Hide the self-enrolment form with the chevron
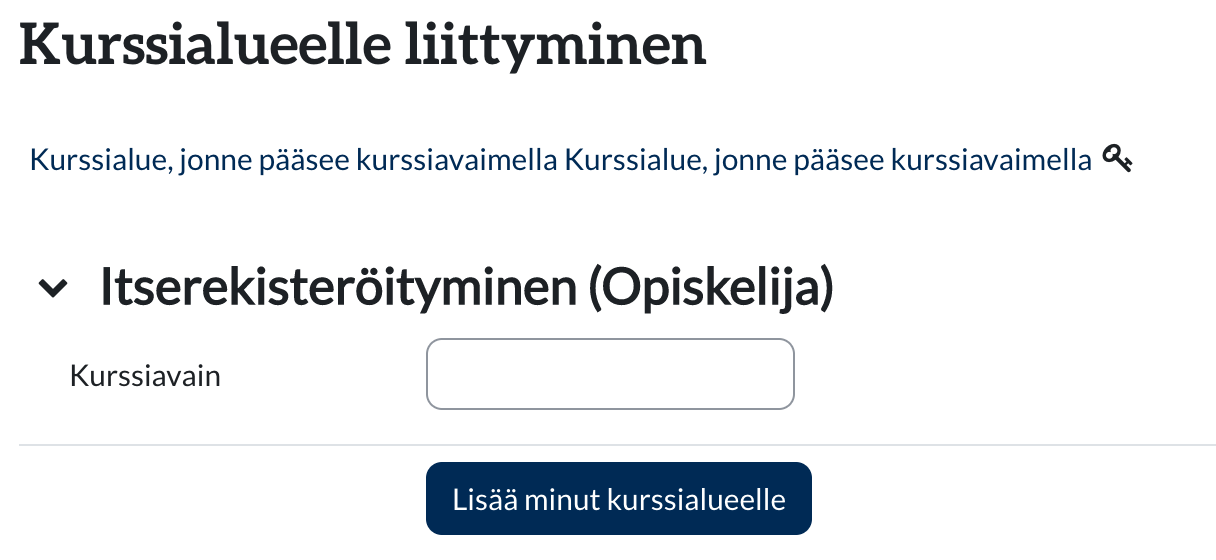1216x560 pixels. 53,289
